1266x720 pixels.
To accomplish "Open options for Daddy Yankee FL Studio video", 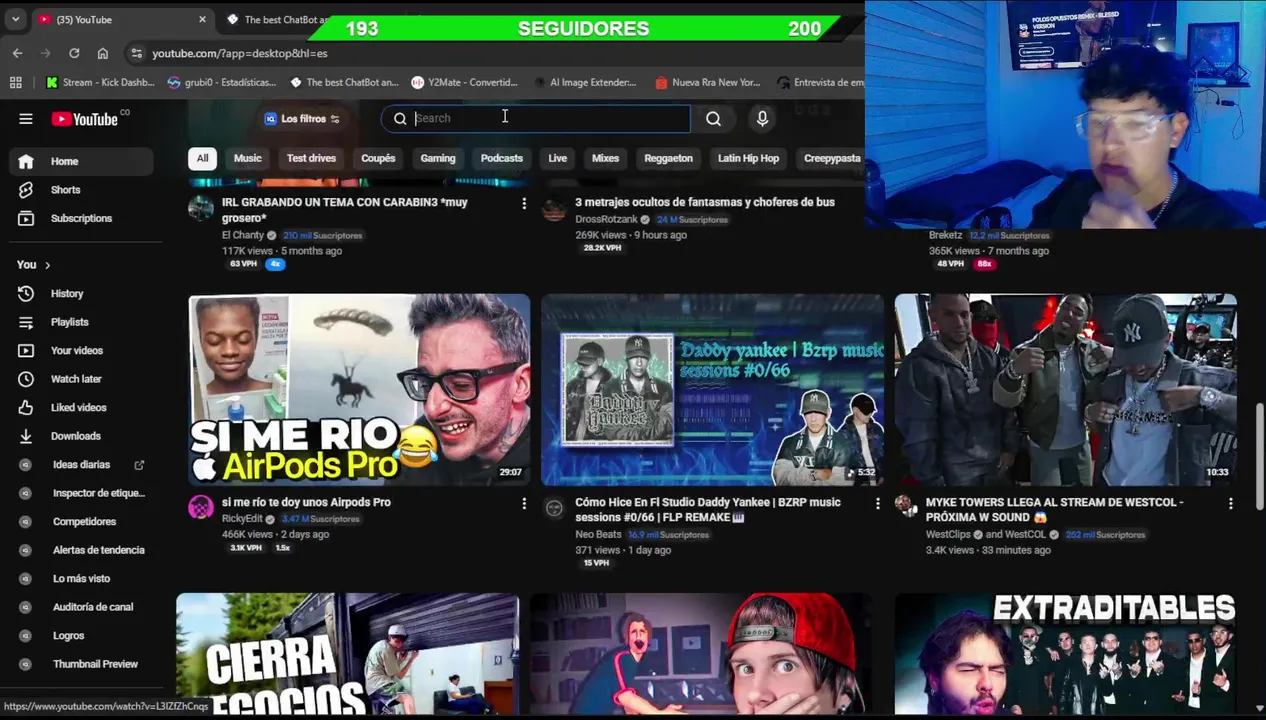I will coord(878,504).
